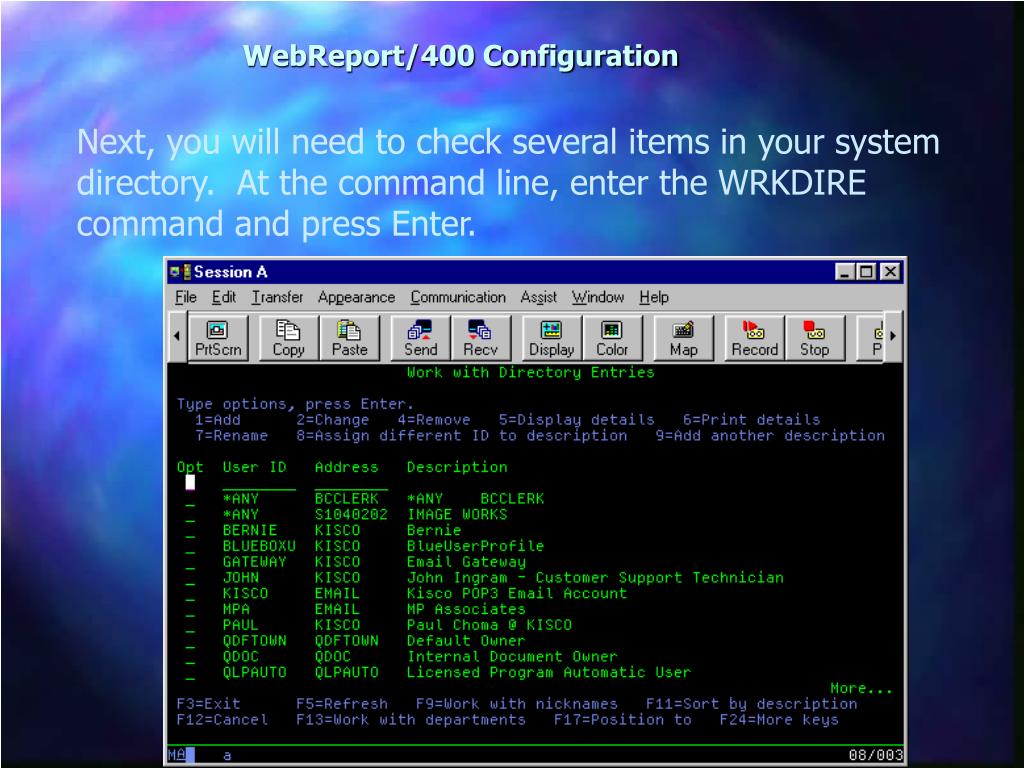Click Paul Choma @ KISCO description
This screenshot has height=768, width=1024.
(490, 625)
